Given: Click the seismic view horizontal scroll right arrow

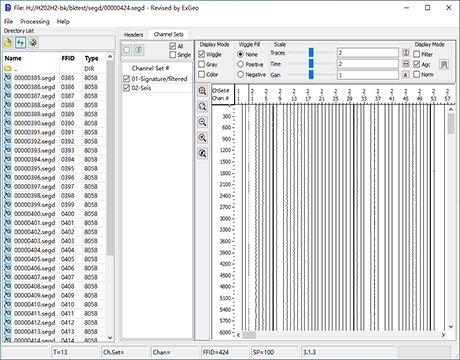Looking at the screenshot, I should tap(443, 335).
